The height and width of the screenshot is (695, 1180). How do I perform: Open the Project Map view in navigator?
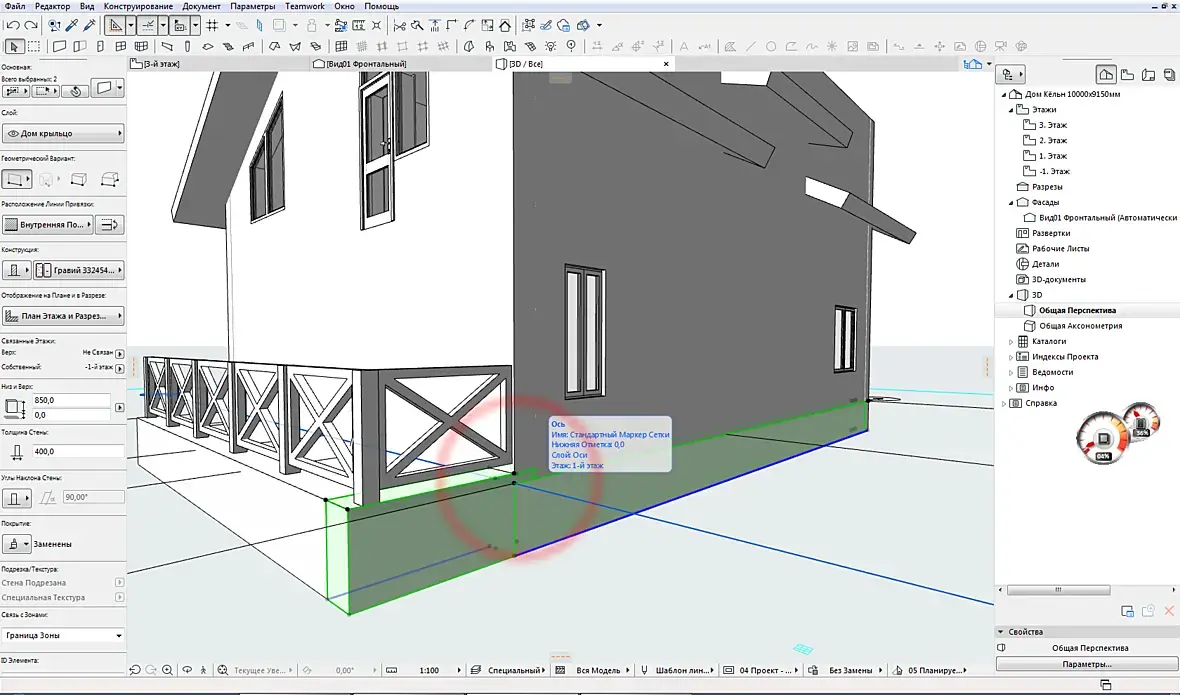pos(1105,74)
